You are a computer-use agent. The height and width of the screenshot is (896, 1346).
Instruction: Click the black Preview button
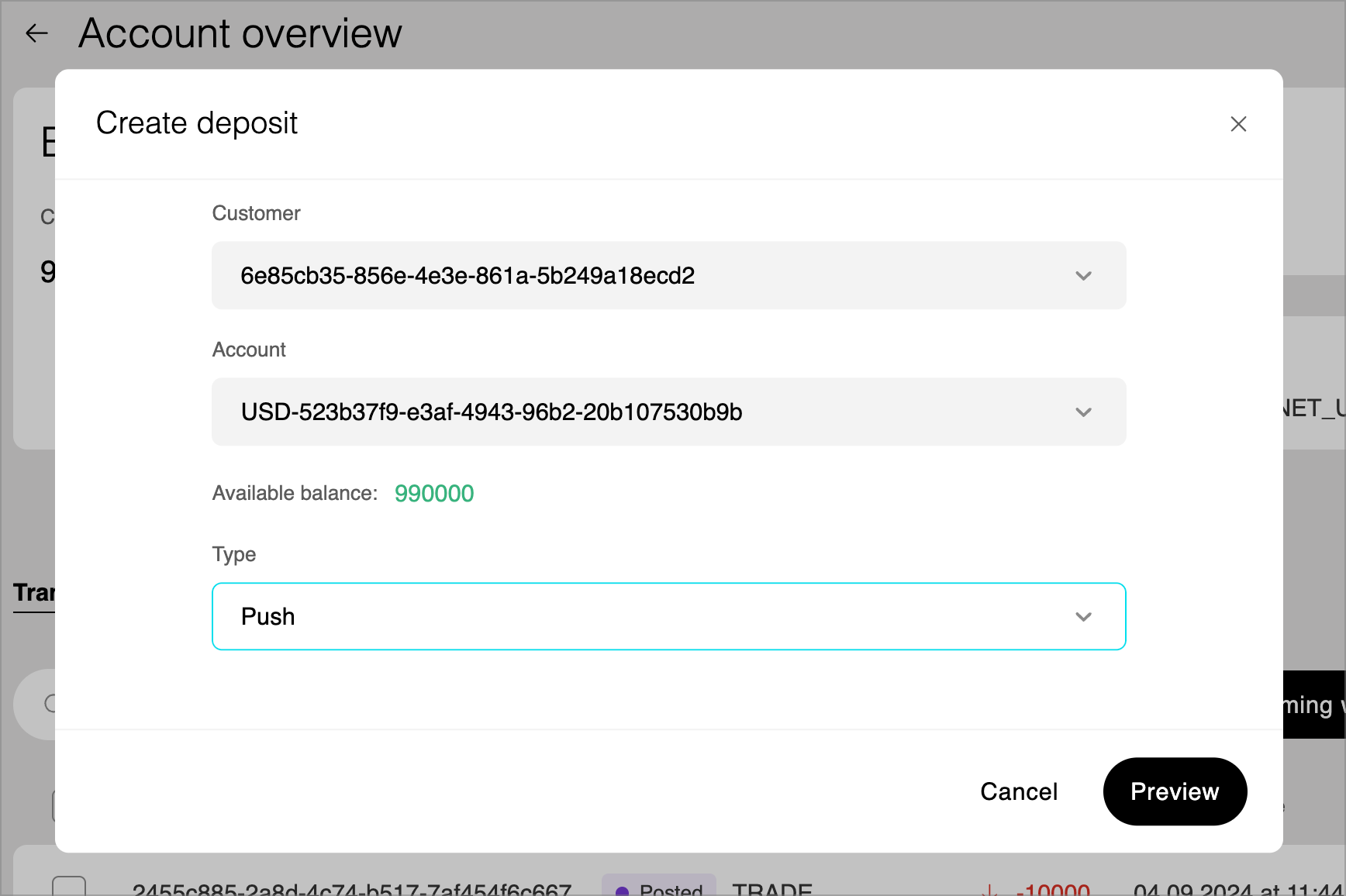pos(1174,791)
